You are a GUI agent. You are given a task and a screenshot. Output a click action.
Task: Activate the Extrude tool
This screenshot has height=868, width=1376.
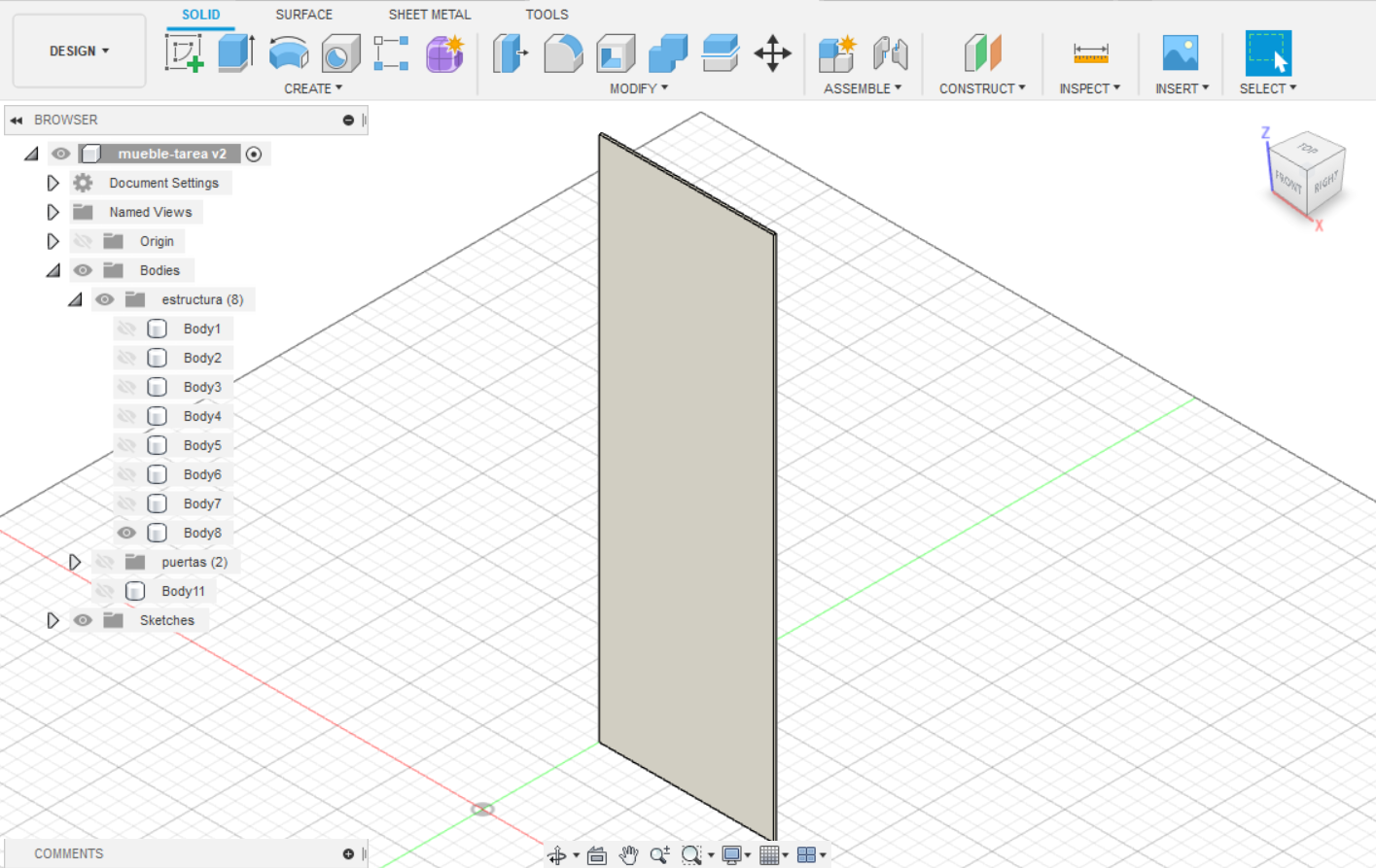click(x=235, y=52)
